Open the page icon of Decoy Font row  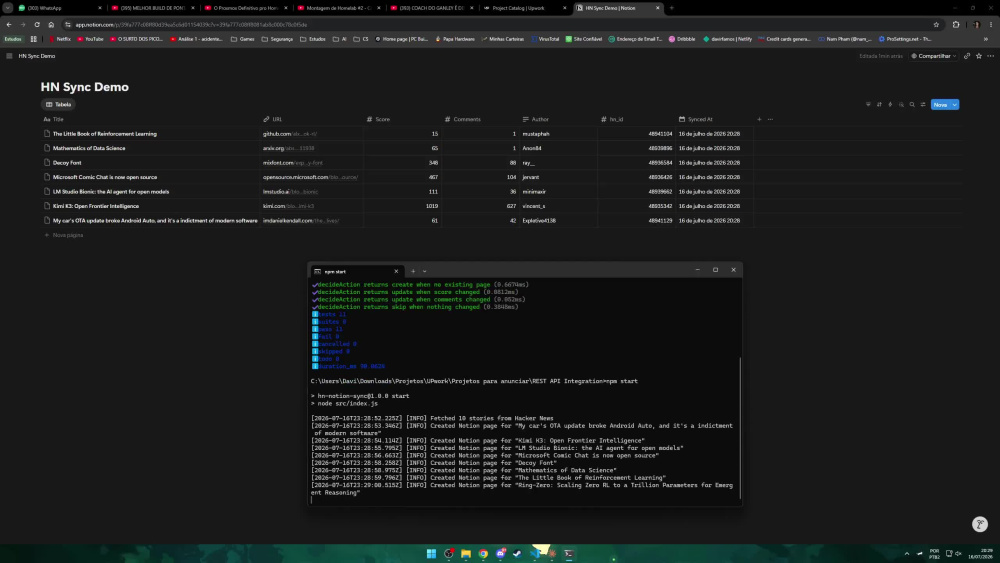pyautogui.click(x=47, y=163)
